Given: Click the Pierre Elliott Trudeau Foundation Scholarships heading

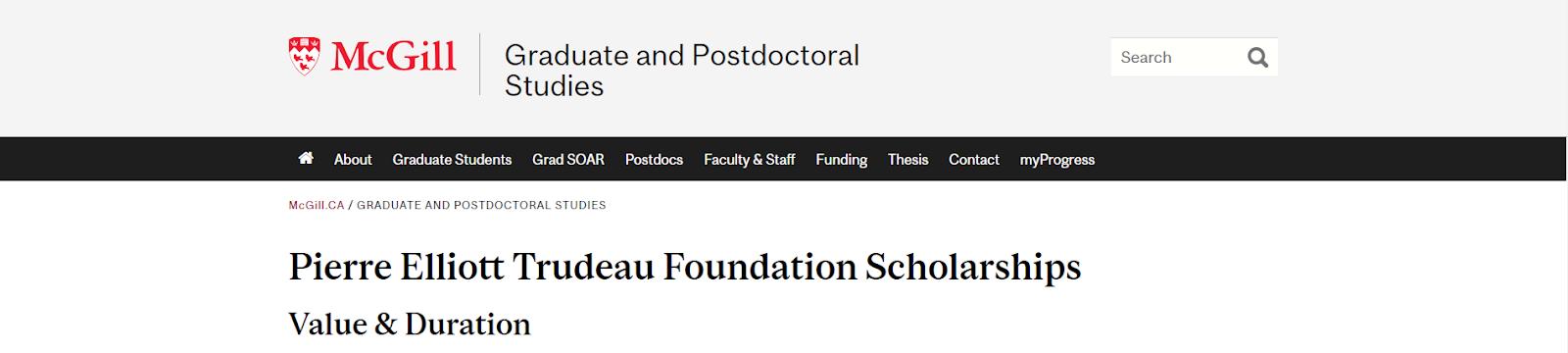Looking at the screenshot, I should (685, 267).
